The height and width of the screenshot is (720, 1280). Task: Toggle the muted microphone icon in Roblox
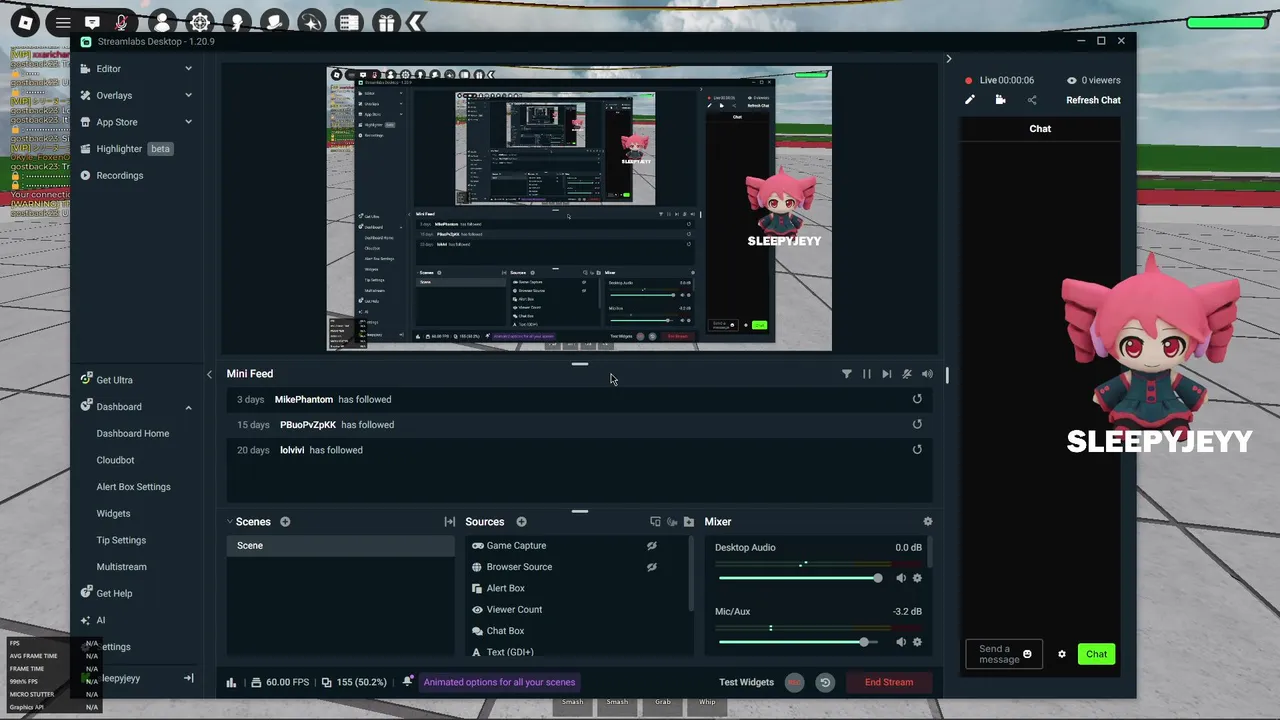122,22
